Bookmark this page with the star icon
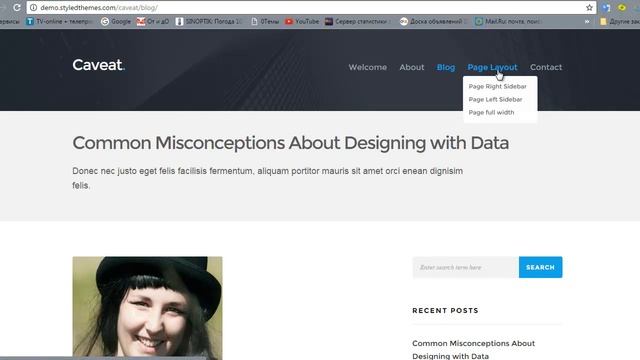 tap(589, 7)
